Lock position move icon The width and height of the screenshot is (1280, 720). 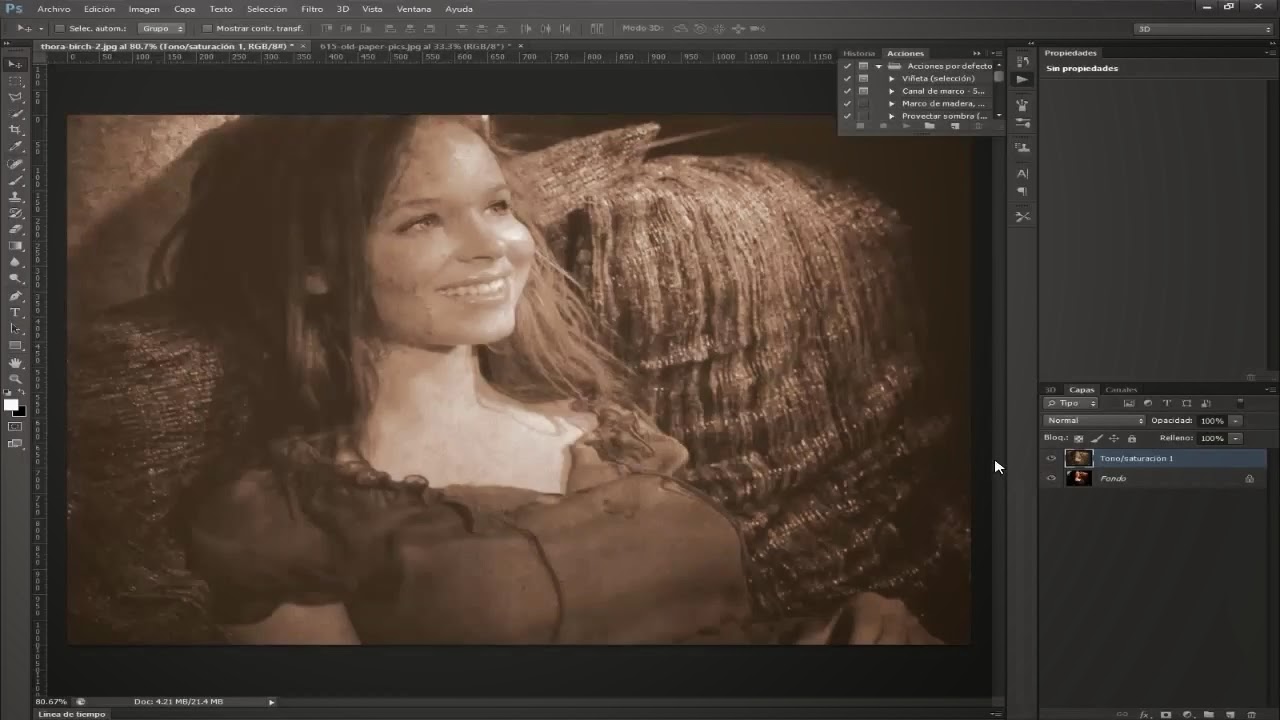(1114, 439)
